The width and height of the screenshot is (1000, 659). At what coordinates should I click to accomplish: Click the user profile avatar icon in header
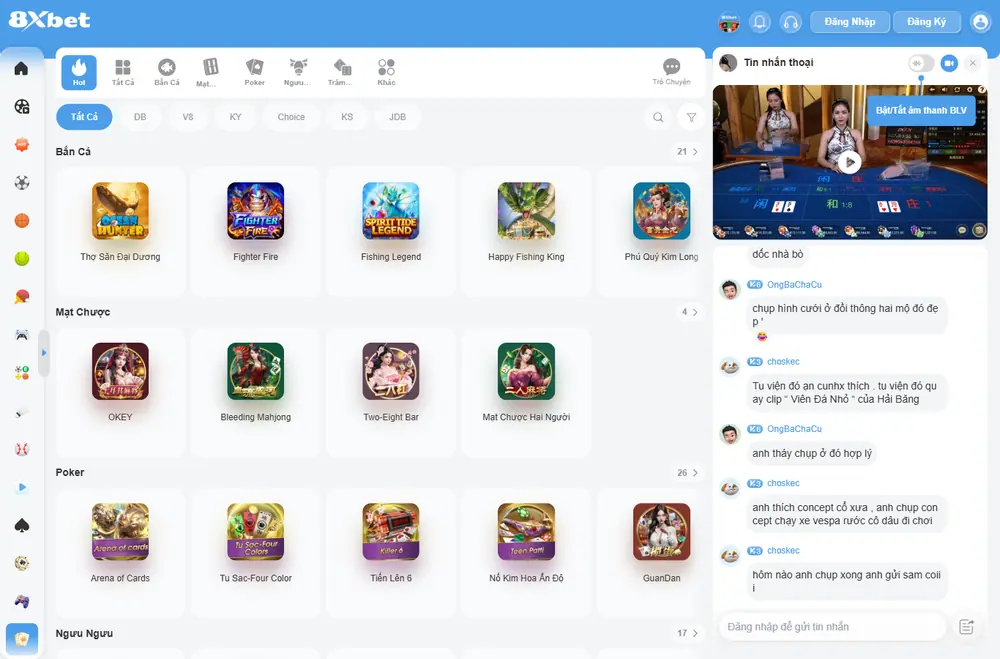980,22
